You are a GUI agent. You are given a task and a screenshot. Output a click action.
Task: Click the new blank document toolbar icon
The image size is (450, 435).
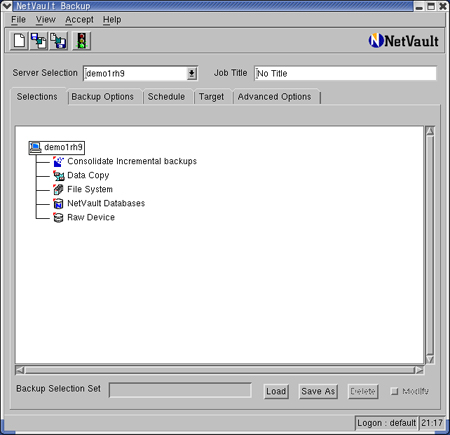(x=19, y=41)
